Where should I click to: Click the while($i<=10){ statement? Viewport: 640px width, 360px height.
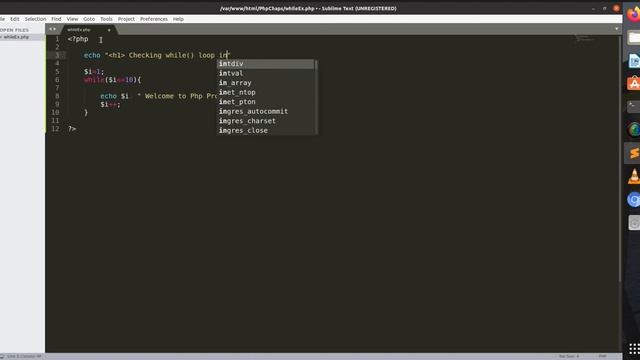(x=112, y=80)
